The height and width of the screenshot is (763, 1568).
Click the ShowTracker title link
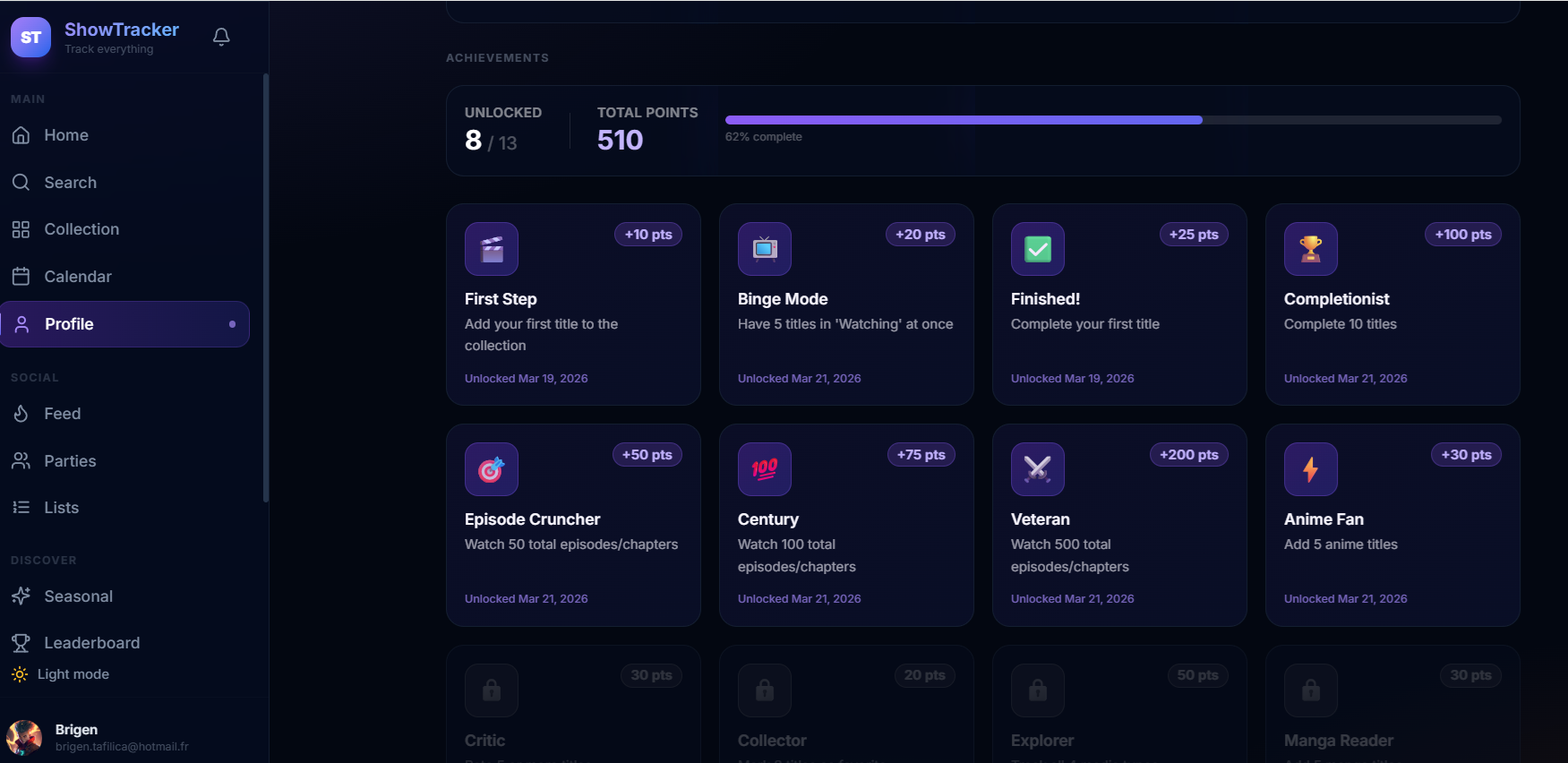click(x=122, y=30)
